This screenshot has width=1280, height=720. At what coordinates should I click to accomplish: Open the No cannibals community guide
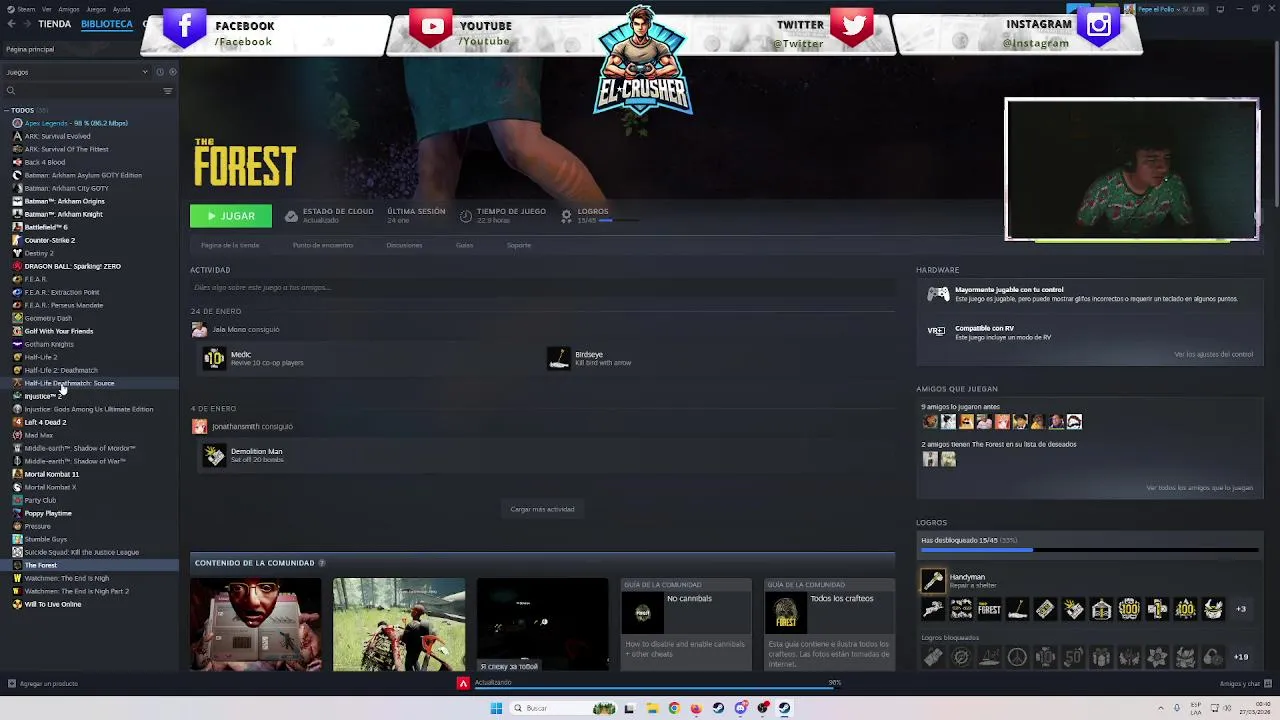(686, 624)
